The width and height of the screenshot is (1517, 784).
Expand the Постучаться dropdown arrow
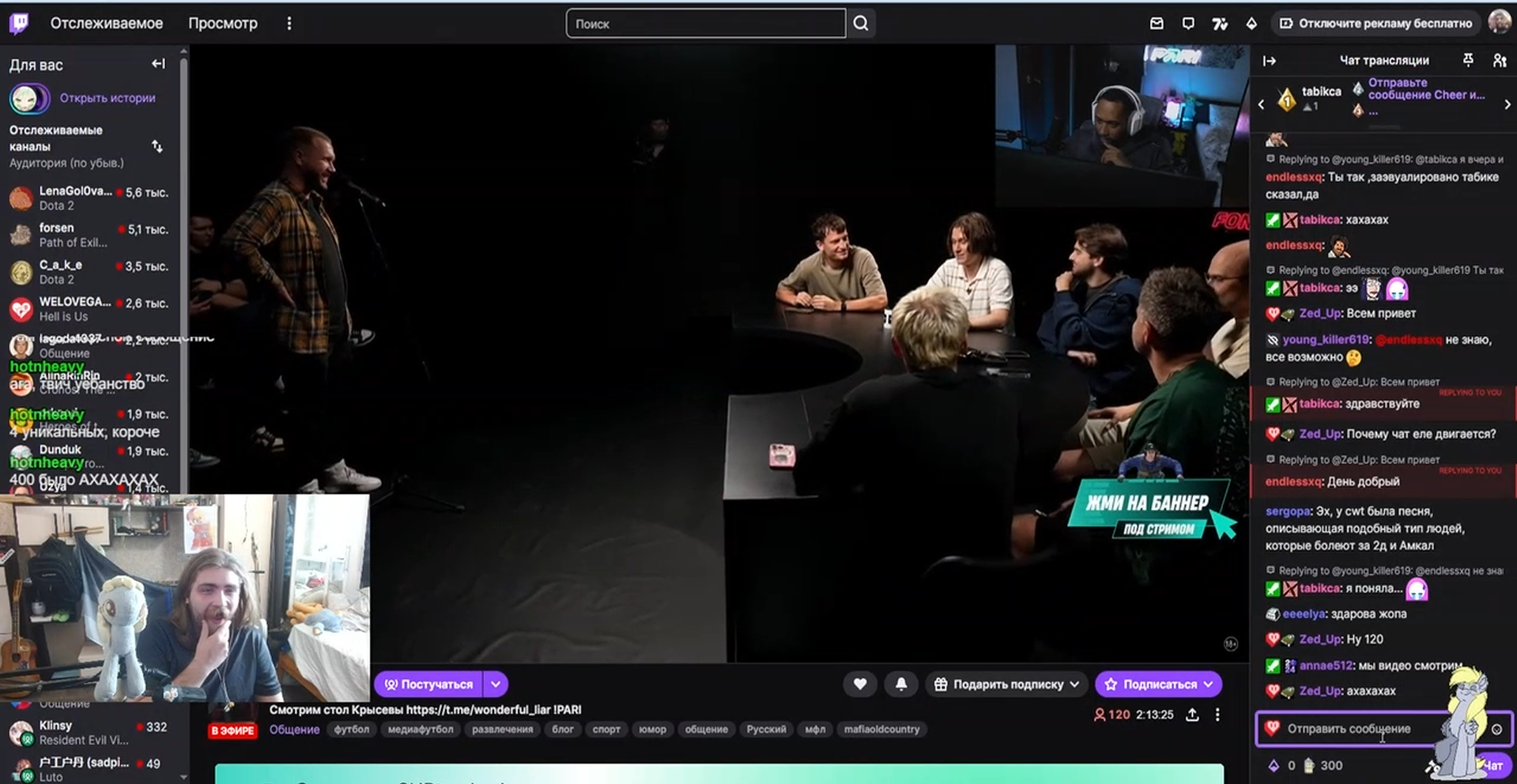(496, 684)
